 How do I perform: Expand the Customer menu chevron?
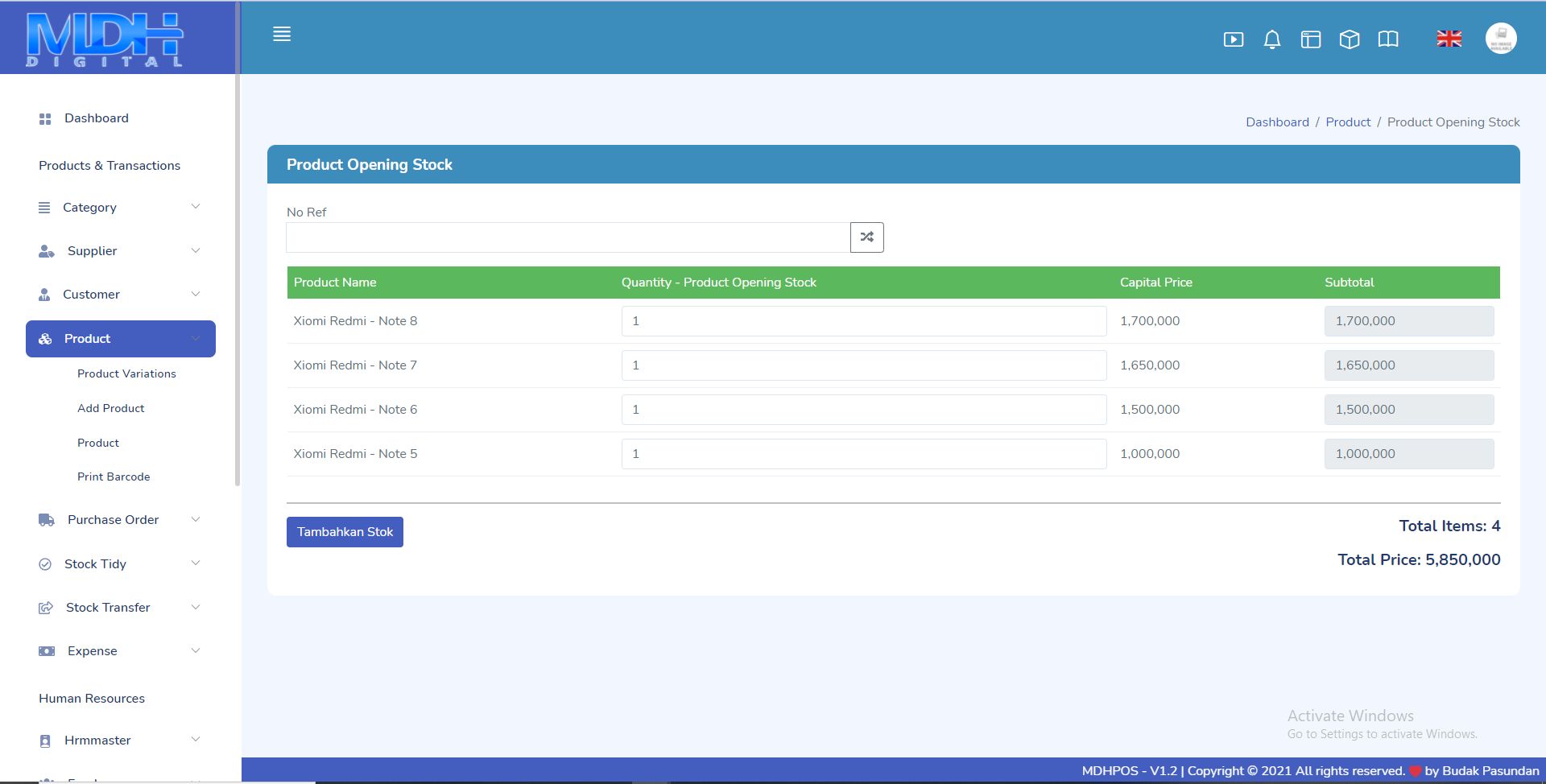click(196, 294)
